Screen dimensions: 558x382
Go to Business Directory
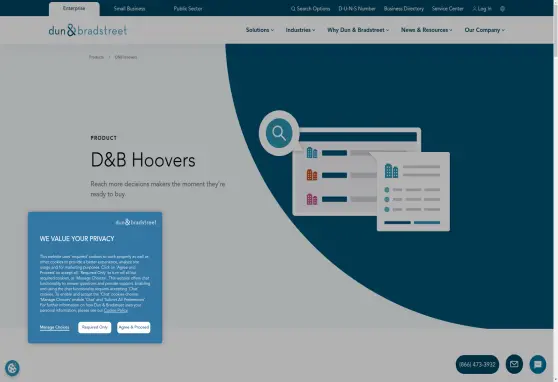point(404,9)
